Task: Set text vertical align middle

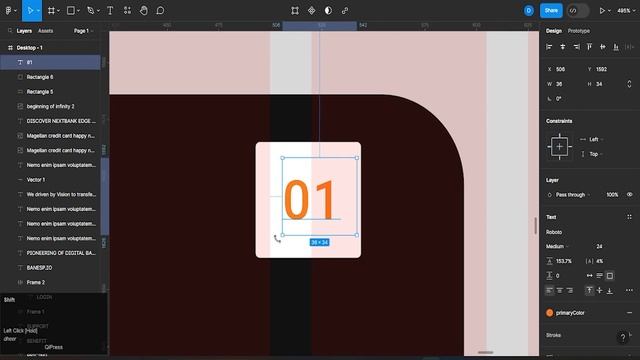Action: [x=600, y=290]
